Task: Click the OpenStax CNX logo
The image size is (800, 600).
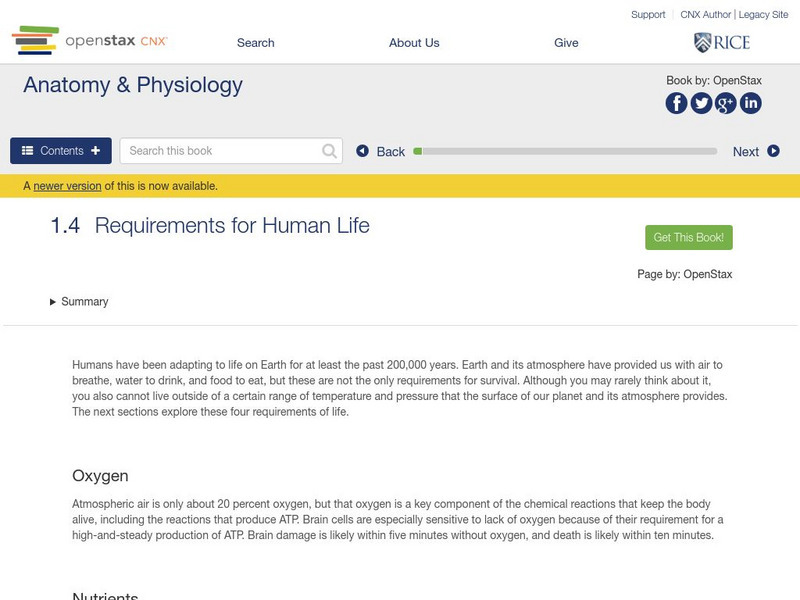Action: click(x=90, y=40)
